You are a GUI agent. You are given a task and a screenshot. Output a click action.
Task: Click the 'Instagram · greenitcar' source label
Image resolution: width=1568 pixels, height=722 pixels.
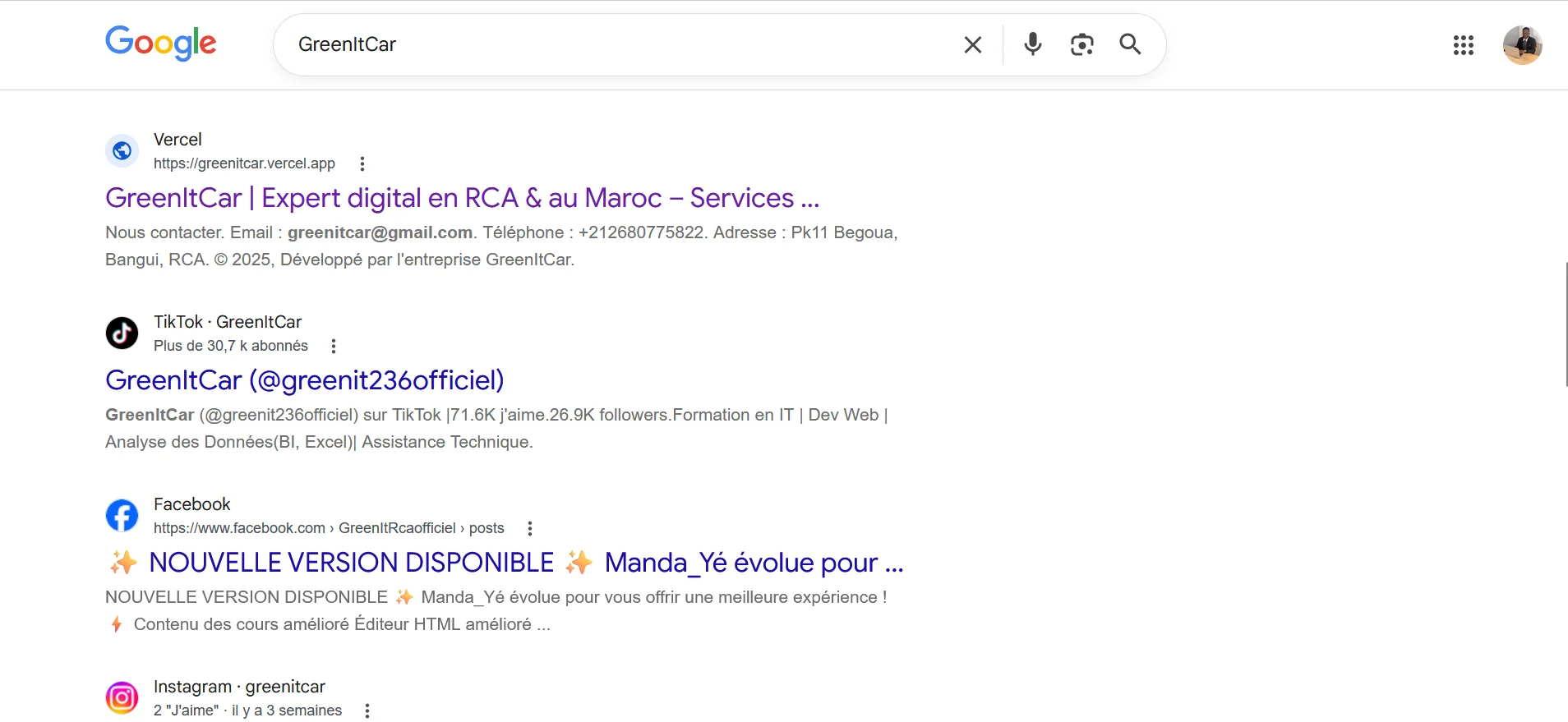click(239, 687)
